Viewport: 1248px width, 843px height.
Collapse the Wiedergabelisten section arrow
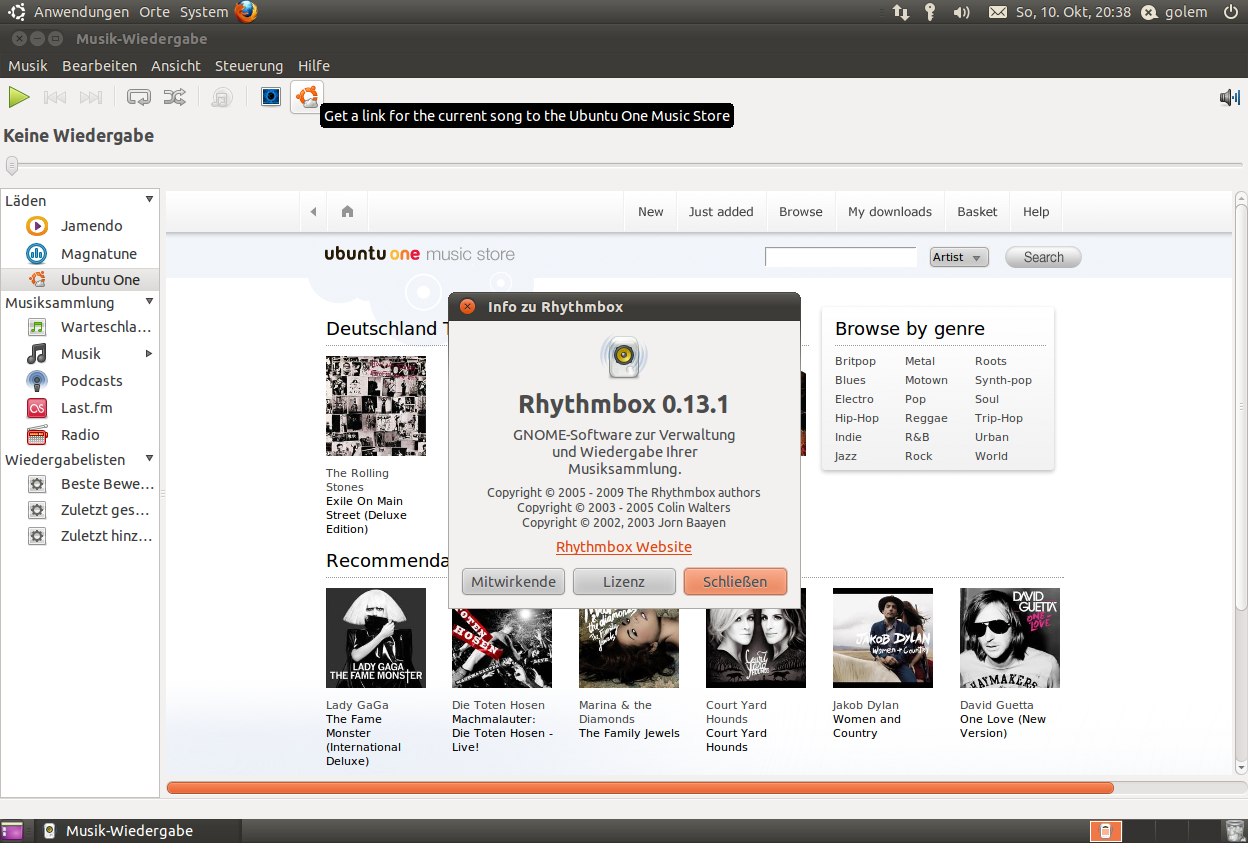pyautogui.click(x=150, y=459)
